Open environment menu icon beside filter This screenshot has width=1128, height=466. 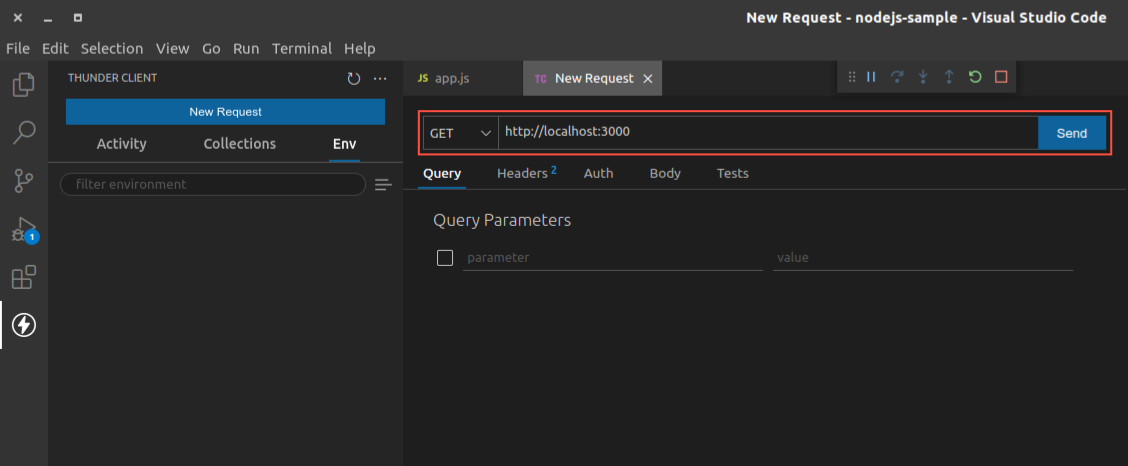click(x=383, y=185)
